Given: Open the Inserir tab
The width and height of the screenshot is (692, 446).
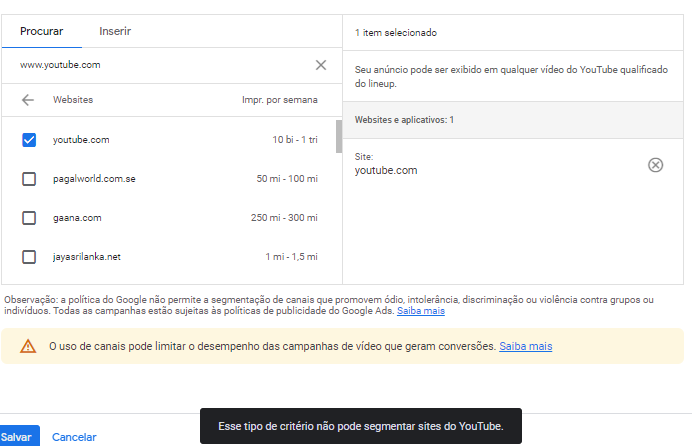Looking at the screenshot, I should tap(115, 31).
